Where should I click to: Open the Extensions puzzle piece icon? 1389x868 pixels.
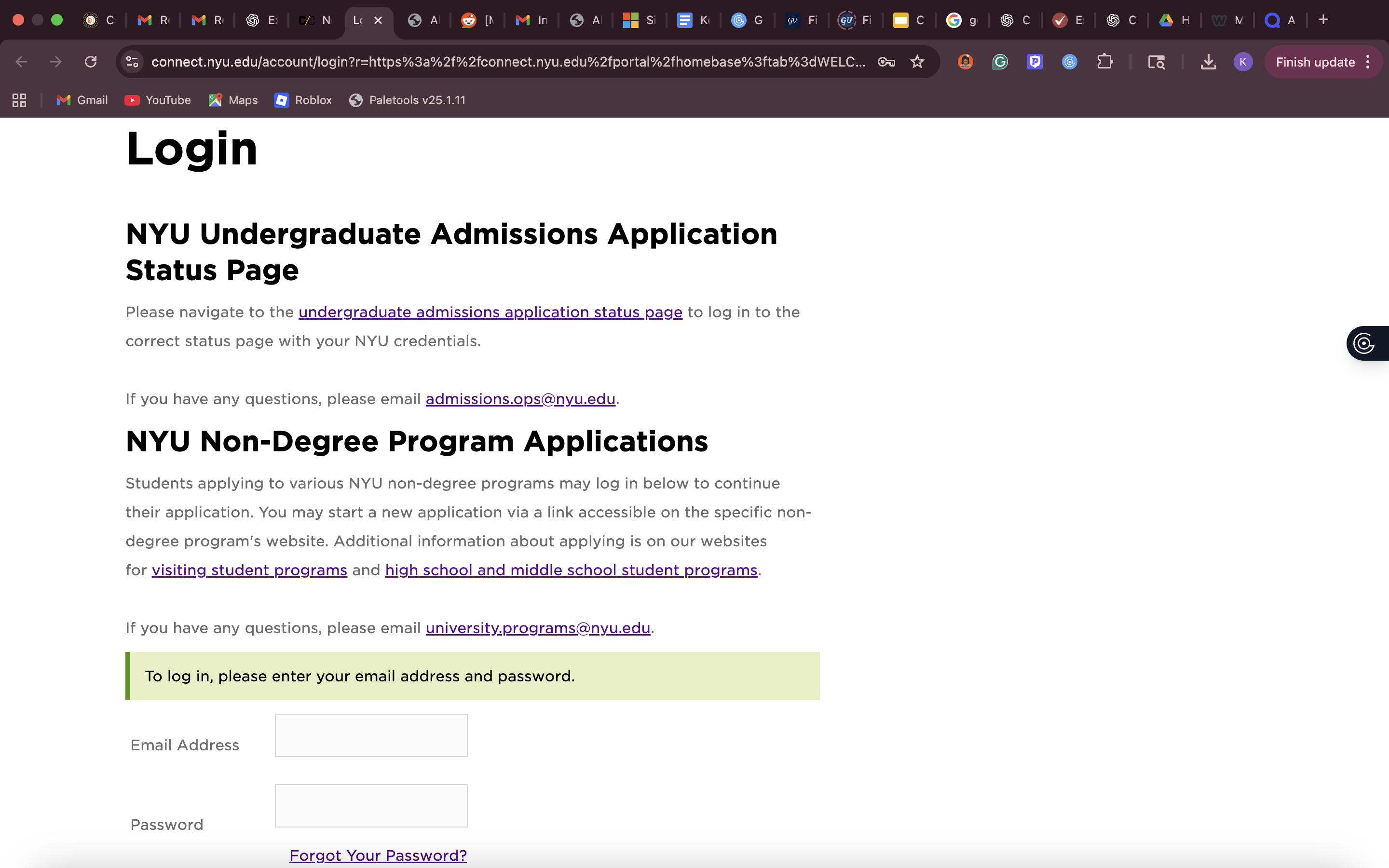point(1104,62)
